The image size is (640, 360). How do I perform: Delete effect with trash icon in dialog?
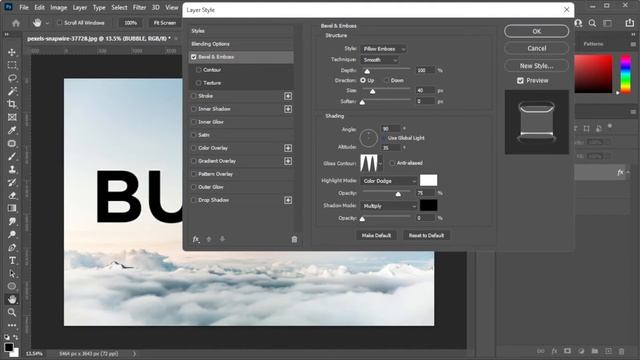pyautogui.click(x=294, y=239)
